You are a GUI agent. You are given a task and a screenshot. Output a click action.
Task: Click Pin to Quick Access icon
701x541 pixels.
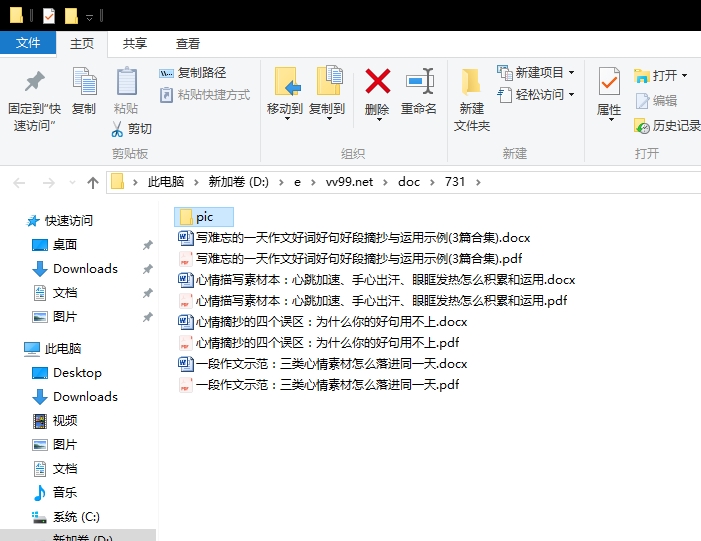[34, 81]
